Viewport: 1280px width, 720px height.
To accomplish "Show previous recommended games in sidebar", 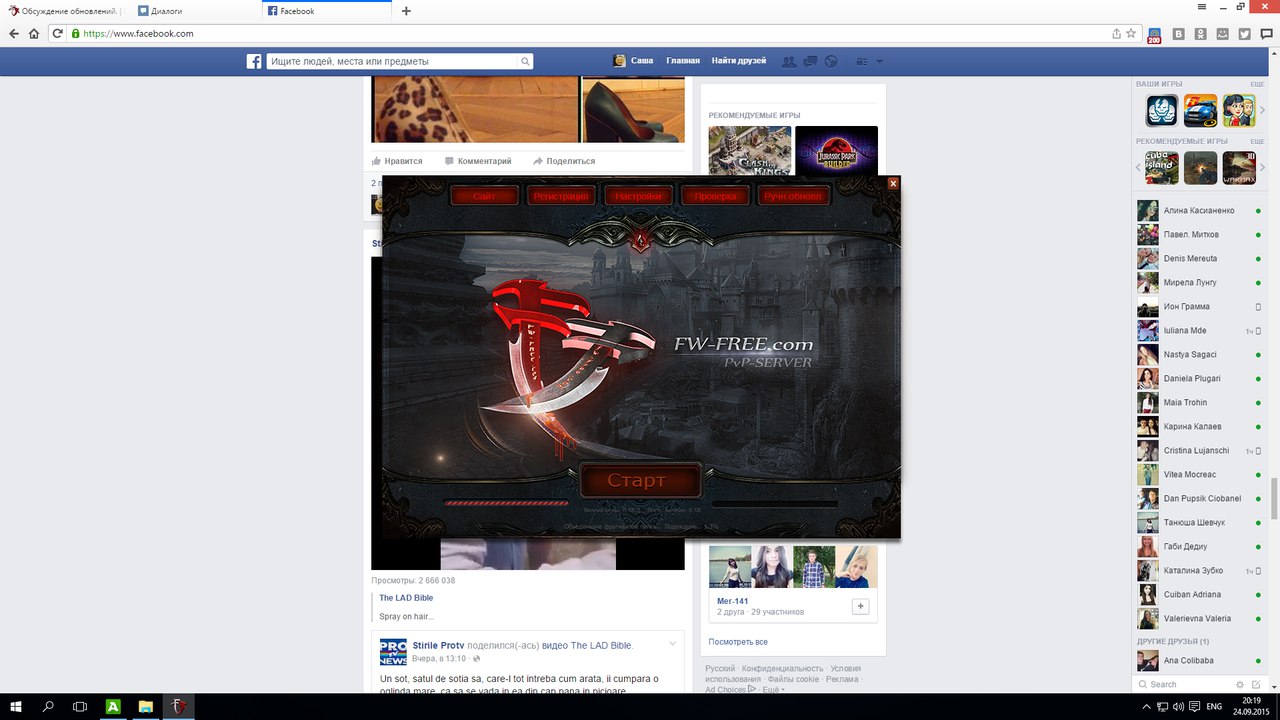I will tap(1138, 167).
